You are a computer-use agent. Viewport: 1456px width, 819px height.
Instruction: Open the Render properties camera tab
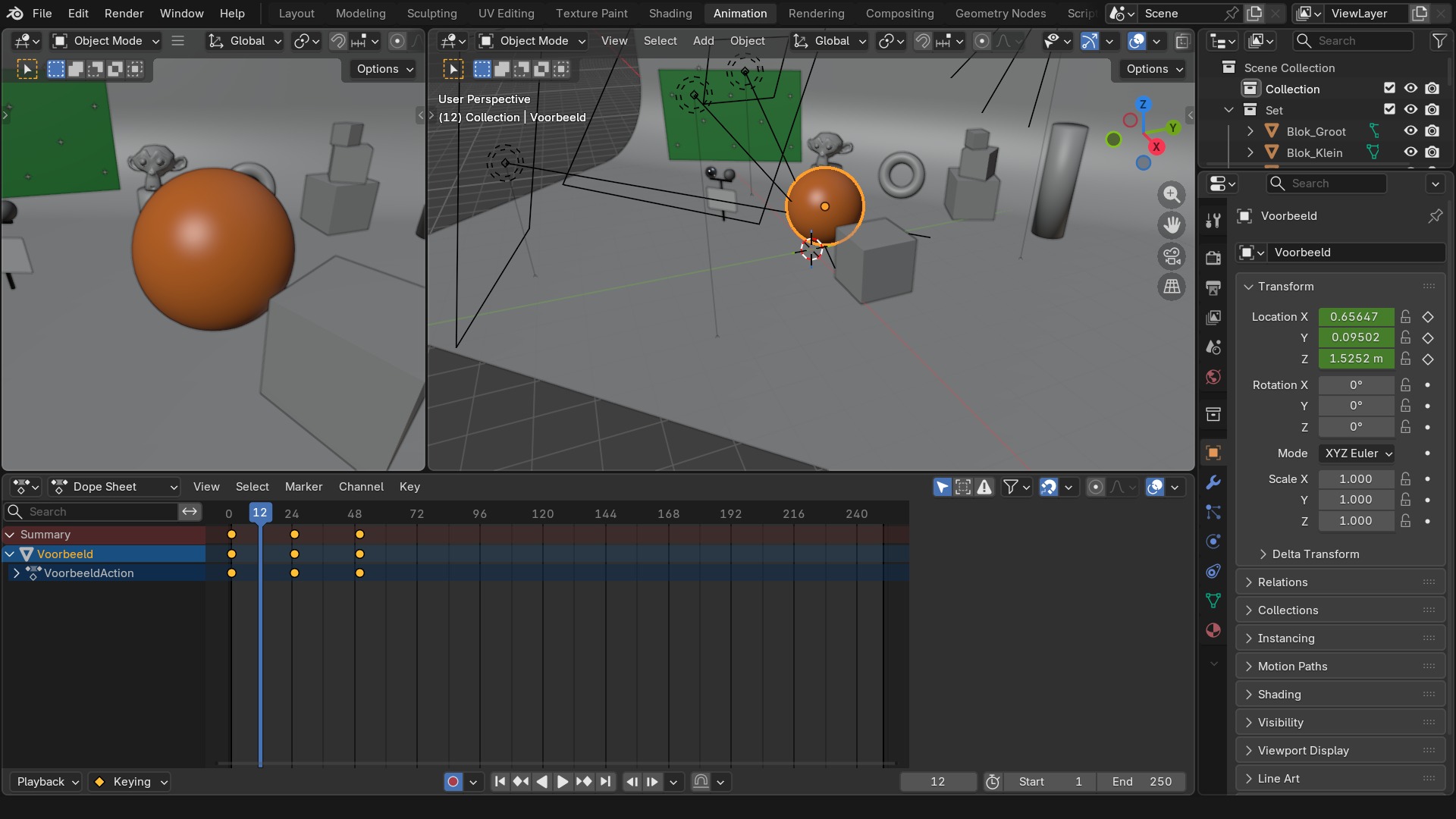pos(1213,258)
